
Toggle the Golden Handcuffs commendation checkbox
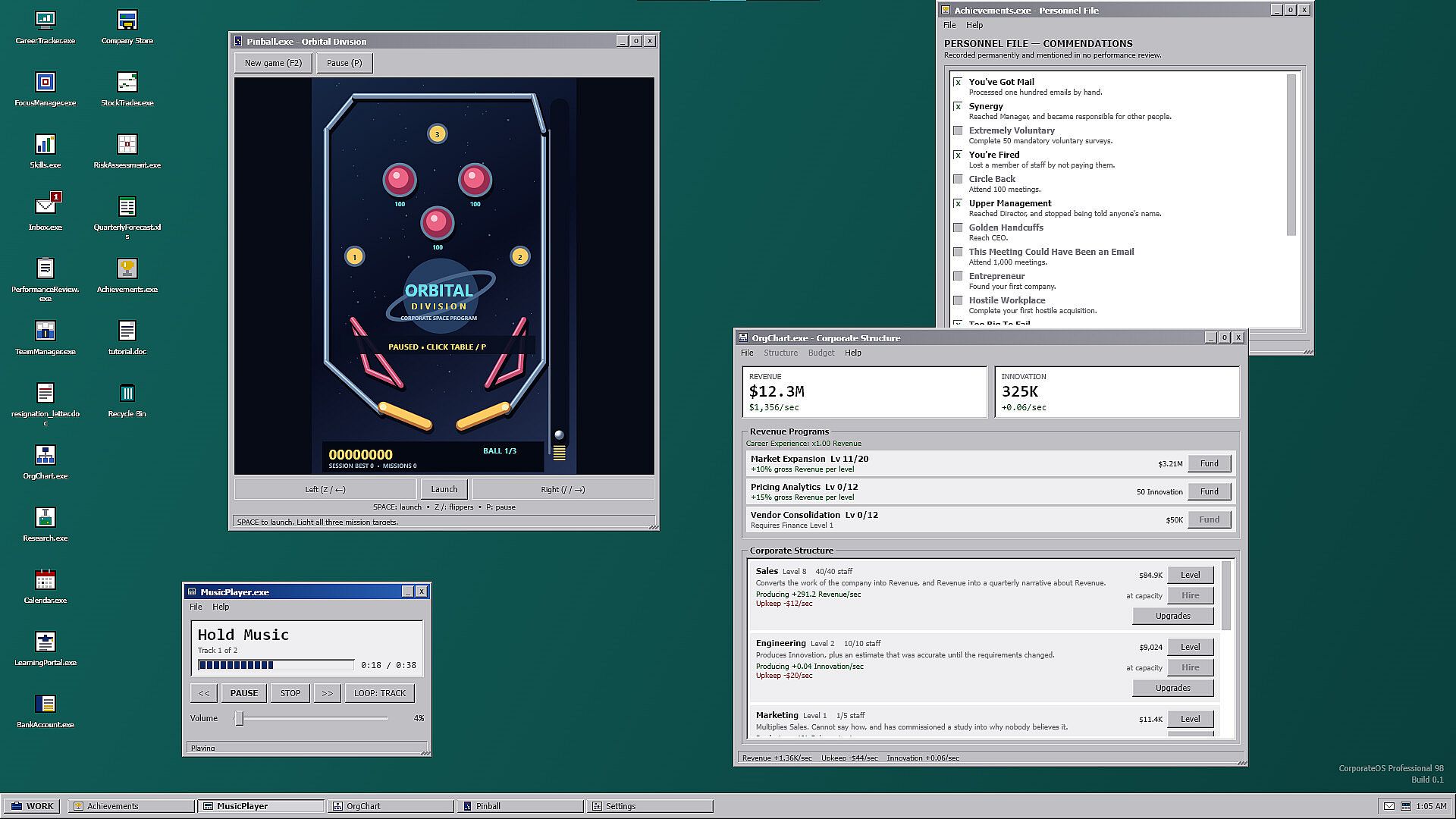tap(958, 227)
